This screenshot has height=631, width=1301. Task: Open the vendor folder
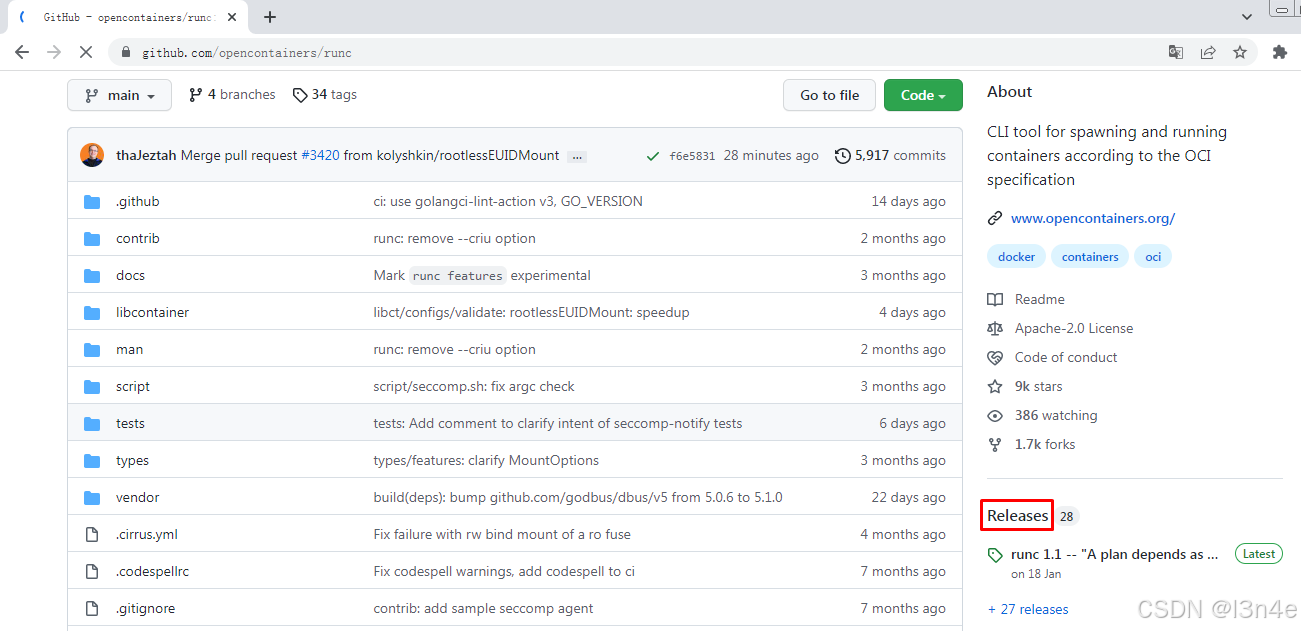coord(137,497)
